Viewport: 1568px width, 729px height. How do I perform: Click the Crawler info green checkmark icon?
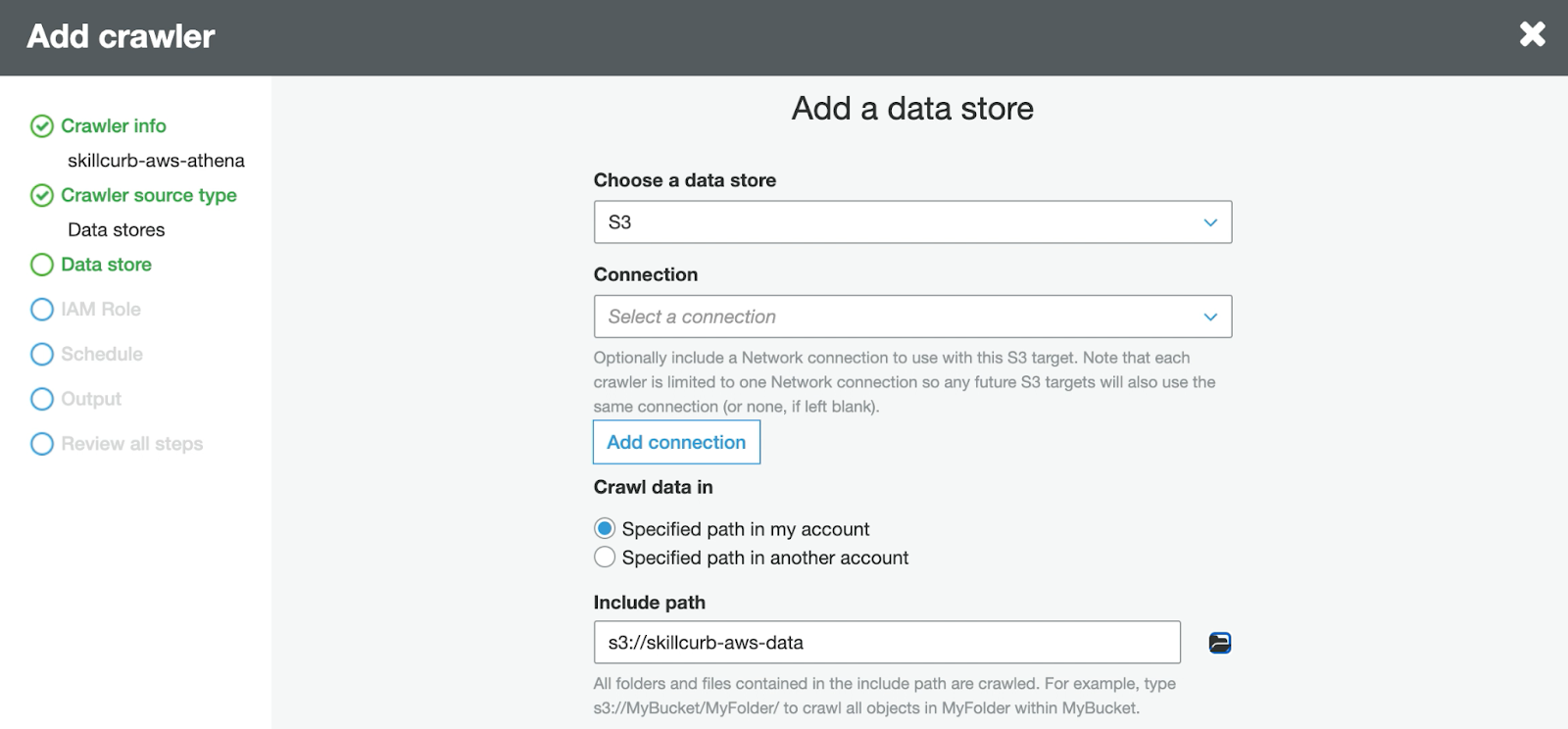point(42,126)
